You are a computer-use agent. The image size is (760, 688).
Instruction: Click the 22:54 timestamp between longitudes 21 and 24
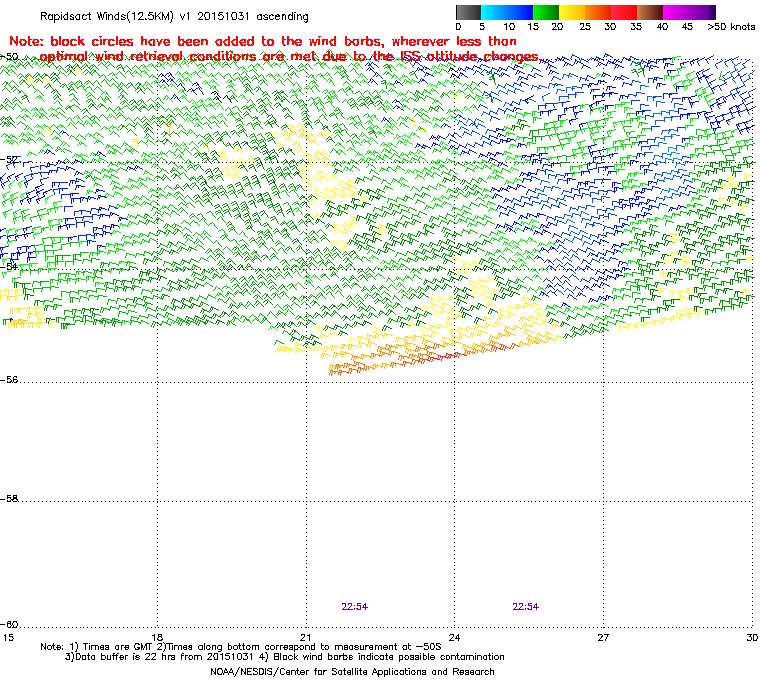pyautogui.click(x=355, y=607)
